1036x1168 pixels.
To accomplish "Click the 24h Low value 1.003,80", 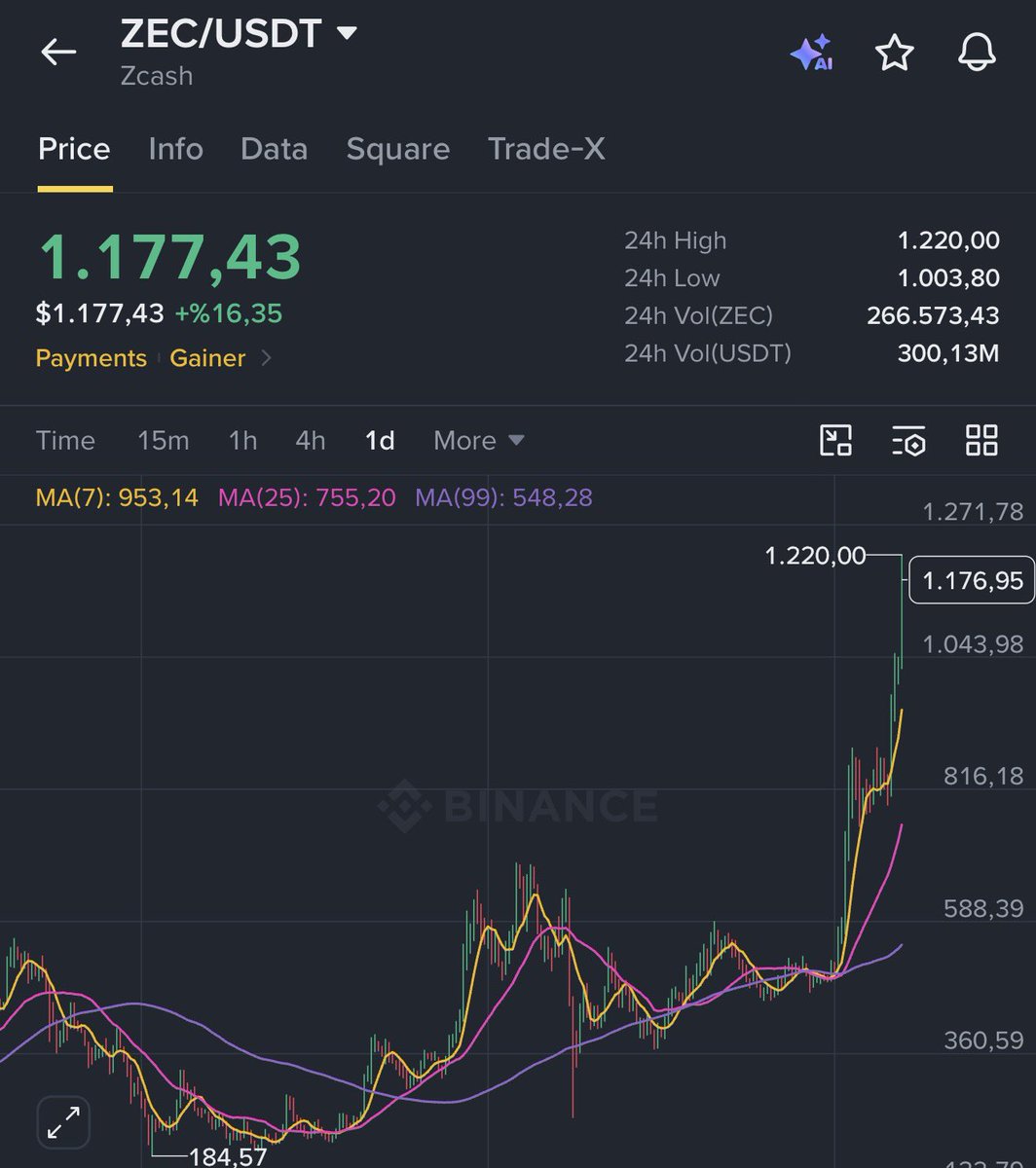I will pos(948,278).
